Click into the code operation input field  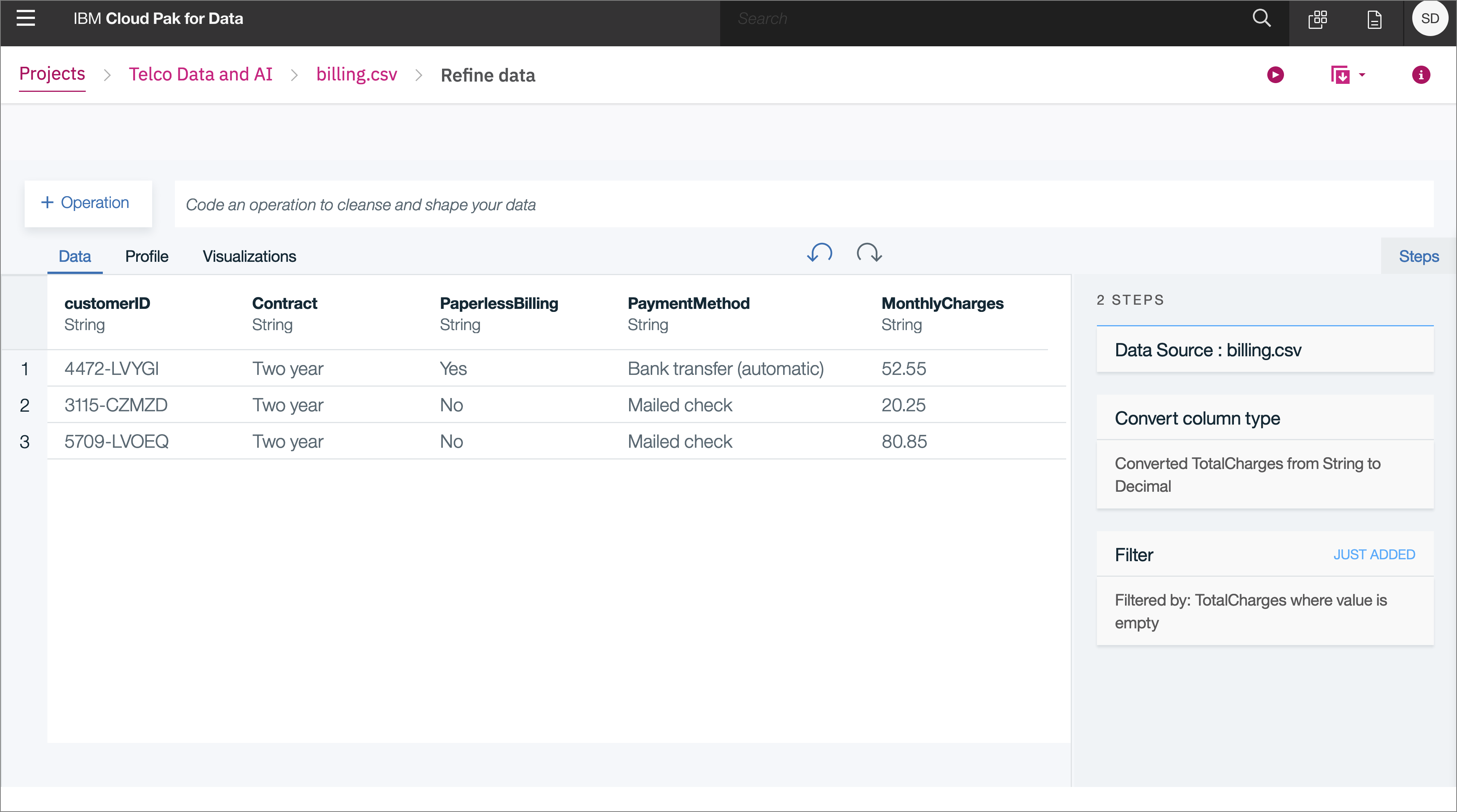pos(803,204)
